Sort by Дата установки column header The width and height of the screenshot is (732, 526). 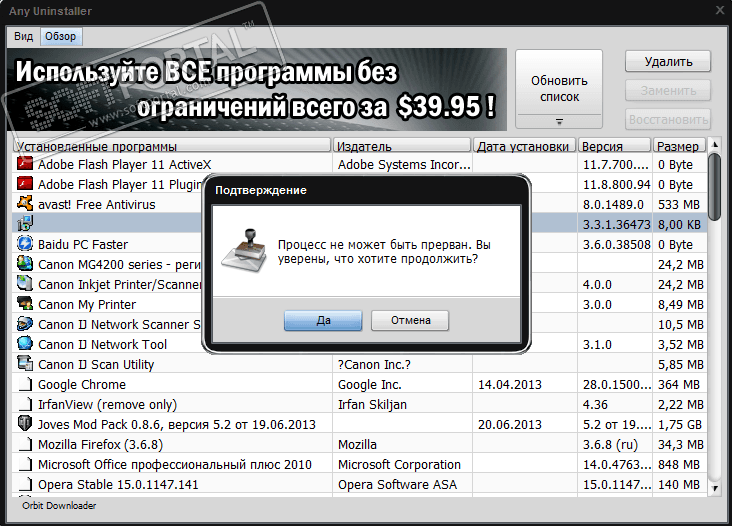point(524,146)
